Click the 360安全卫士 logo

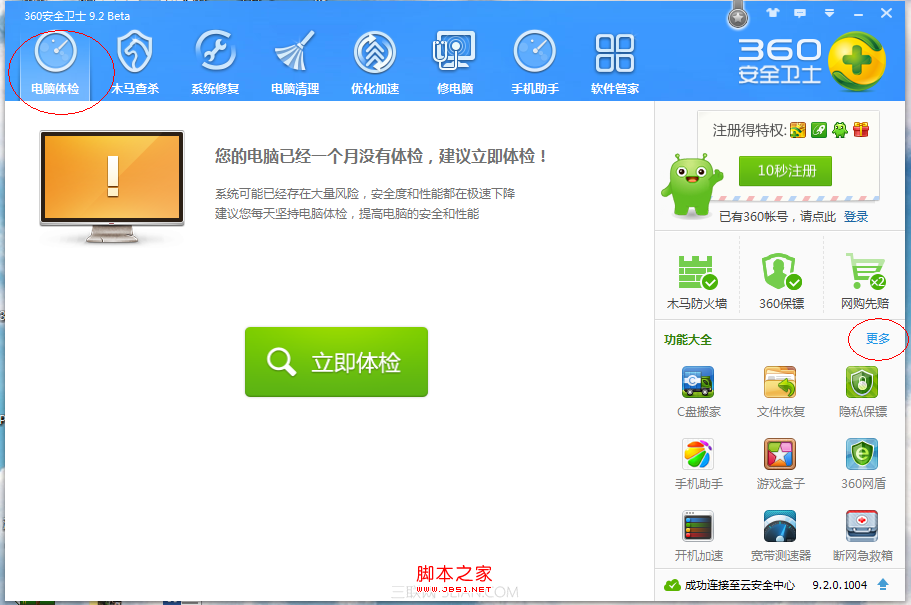812,62
